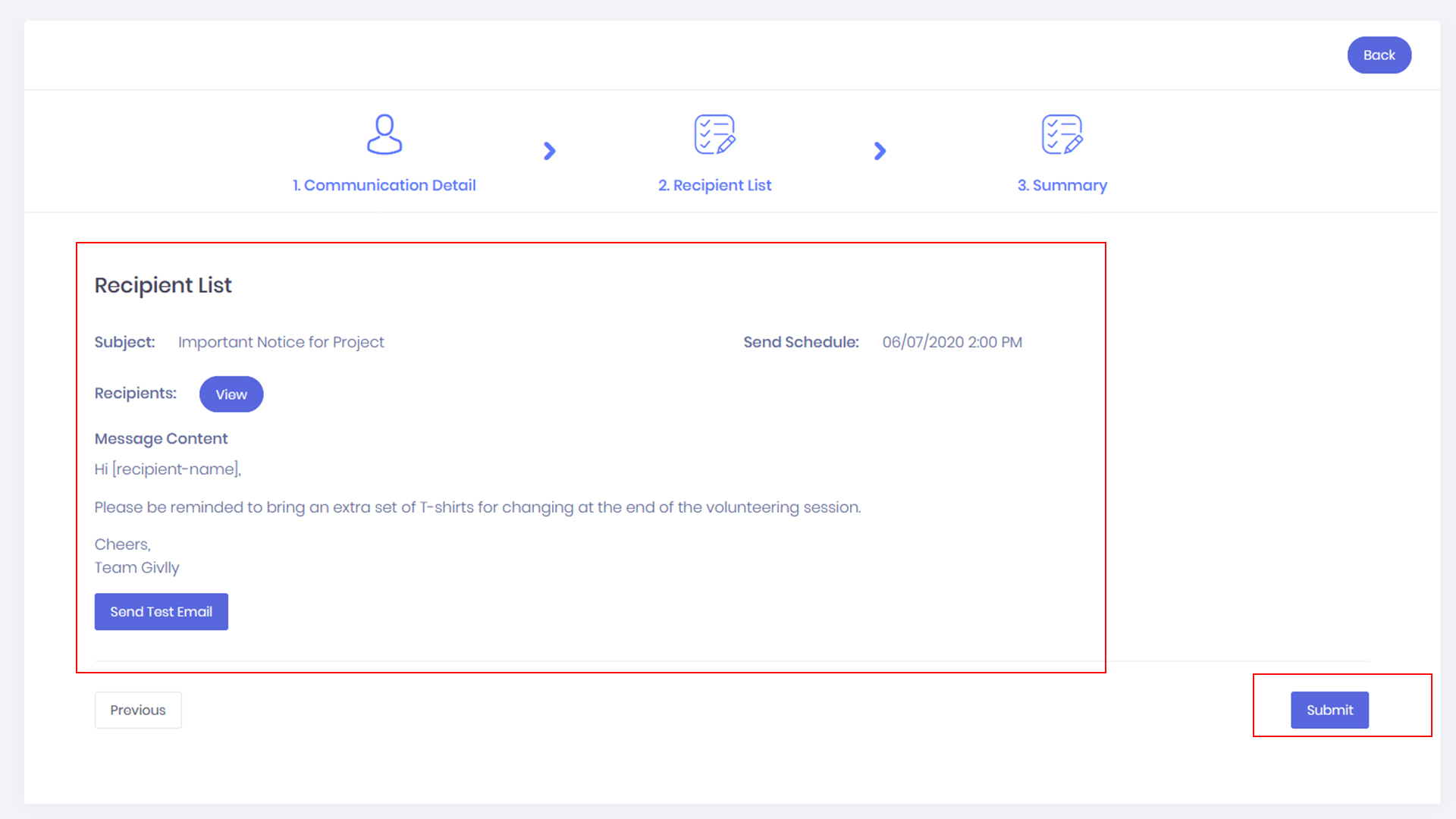Click the Recipient List checklist icon
Screen dimensions: 1456x819
714,134
